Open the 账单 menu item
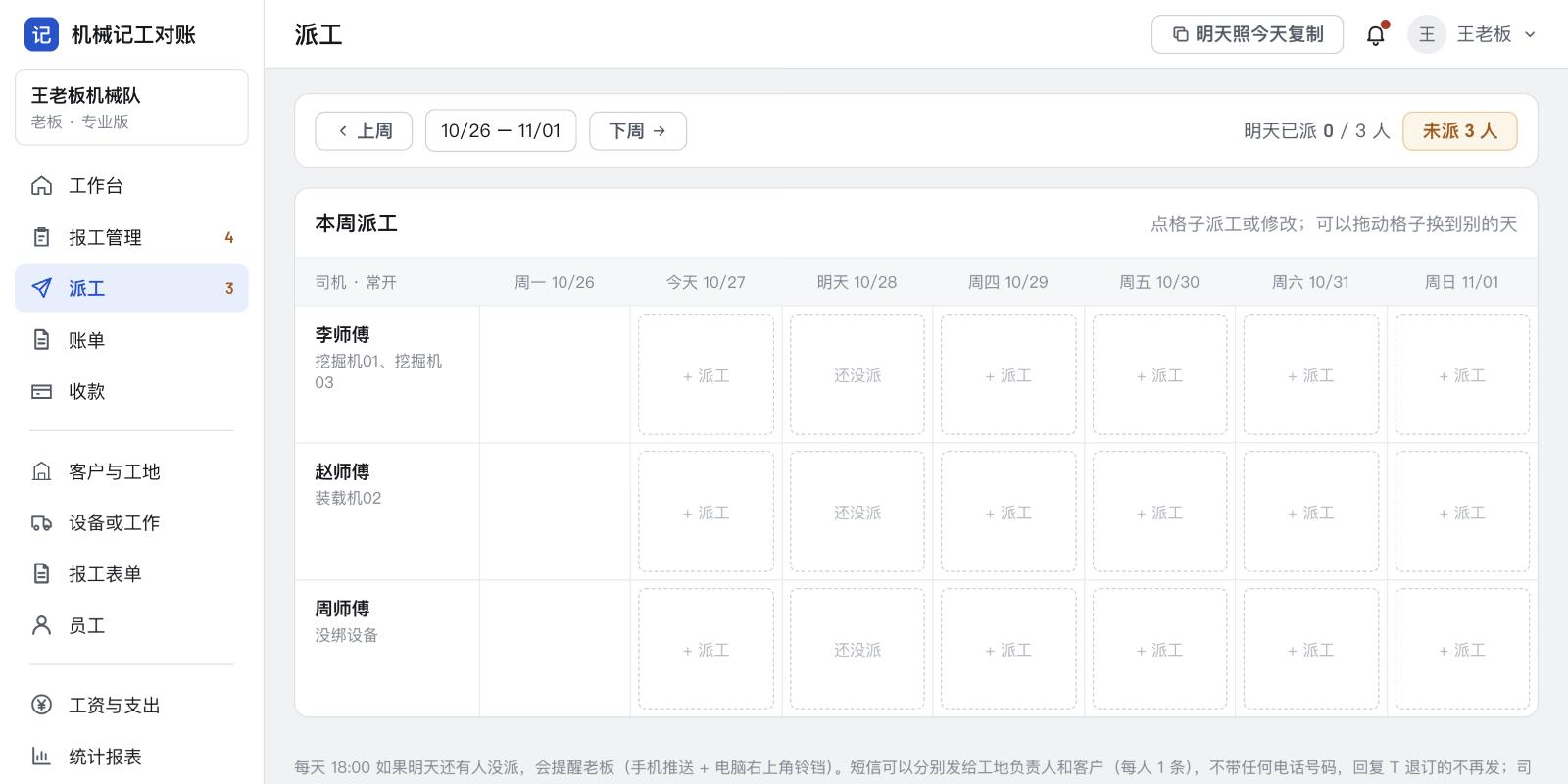Viewport: 1568px width, 784px height. [x=131, y=340]
